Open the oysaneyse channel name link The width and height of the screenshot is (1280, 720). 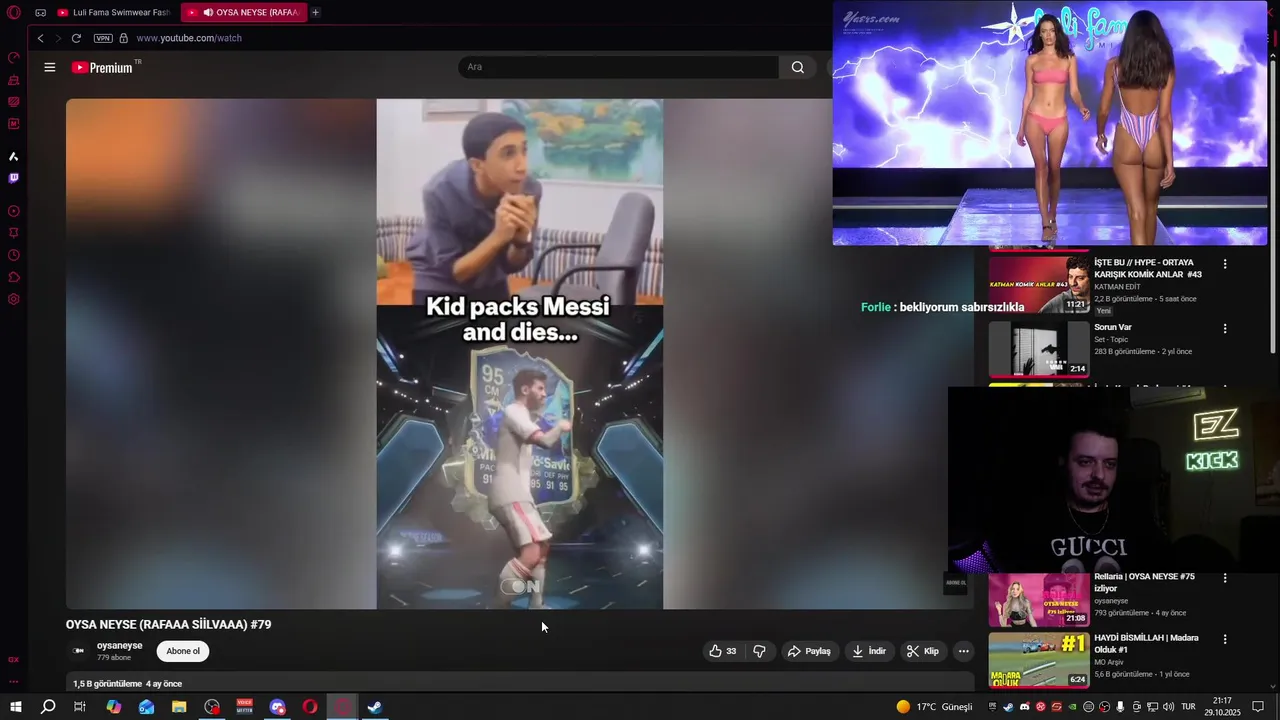(120, 646)
